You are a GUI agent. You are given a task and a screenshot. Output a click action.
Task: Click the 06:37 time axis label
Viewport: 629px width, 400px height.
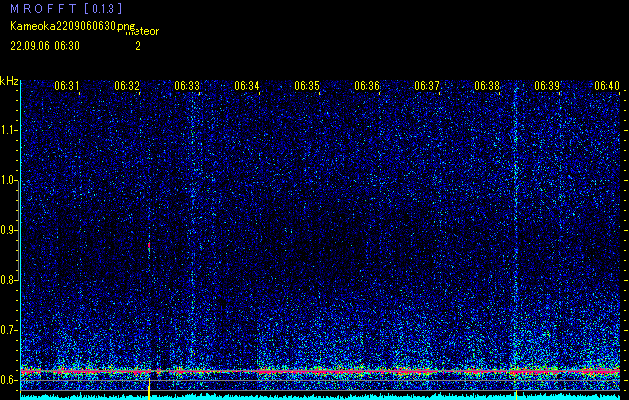(x=427, y=85)
